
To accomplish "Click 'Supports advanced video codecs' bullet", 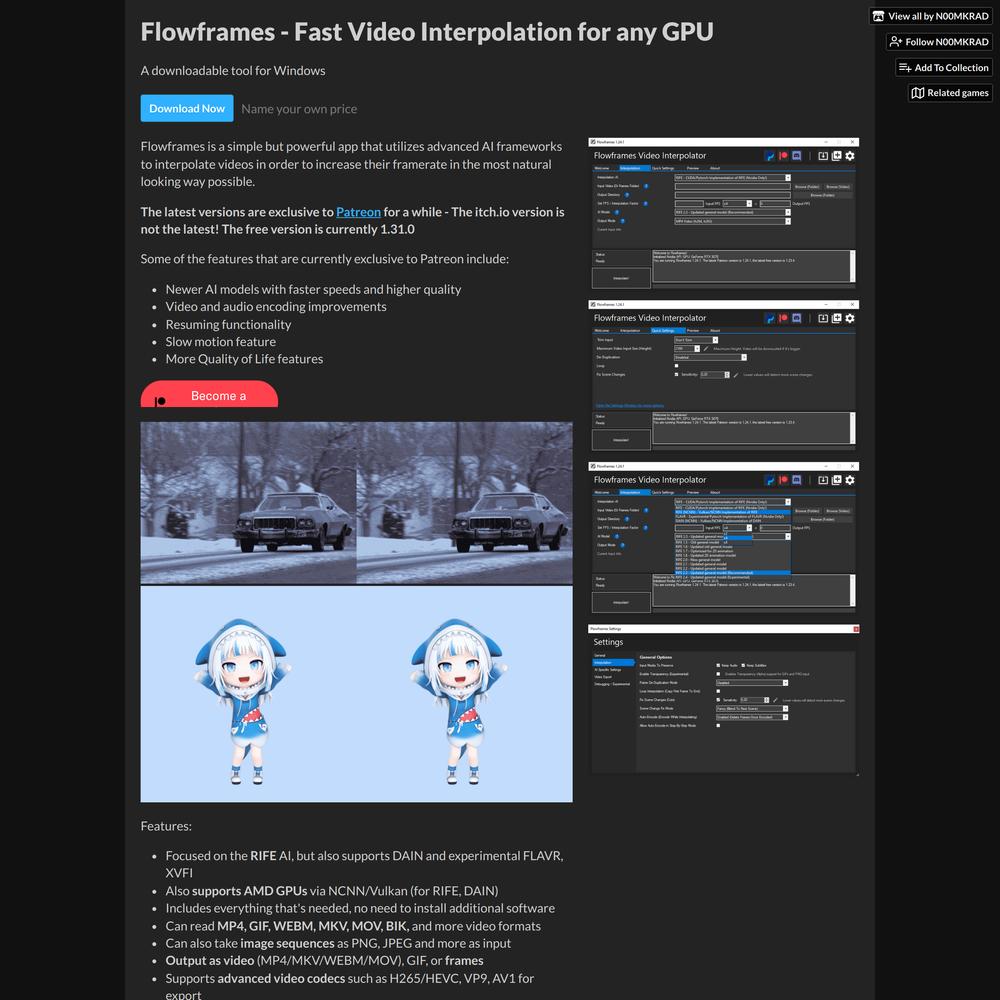I will (349, 986).
